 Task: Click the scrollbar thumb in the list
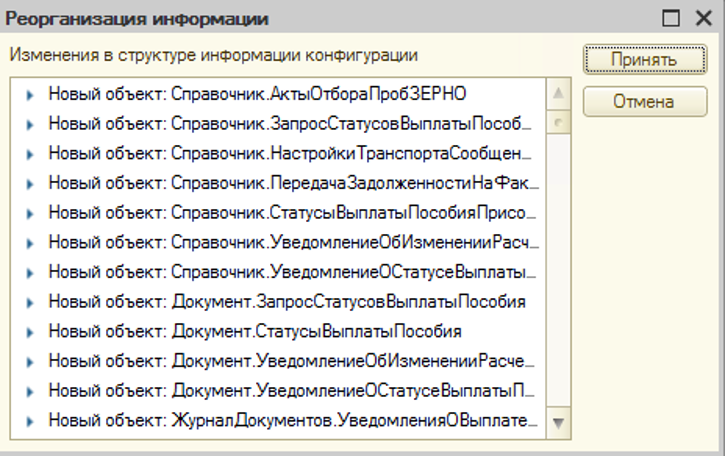click(559, 122)
